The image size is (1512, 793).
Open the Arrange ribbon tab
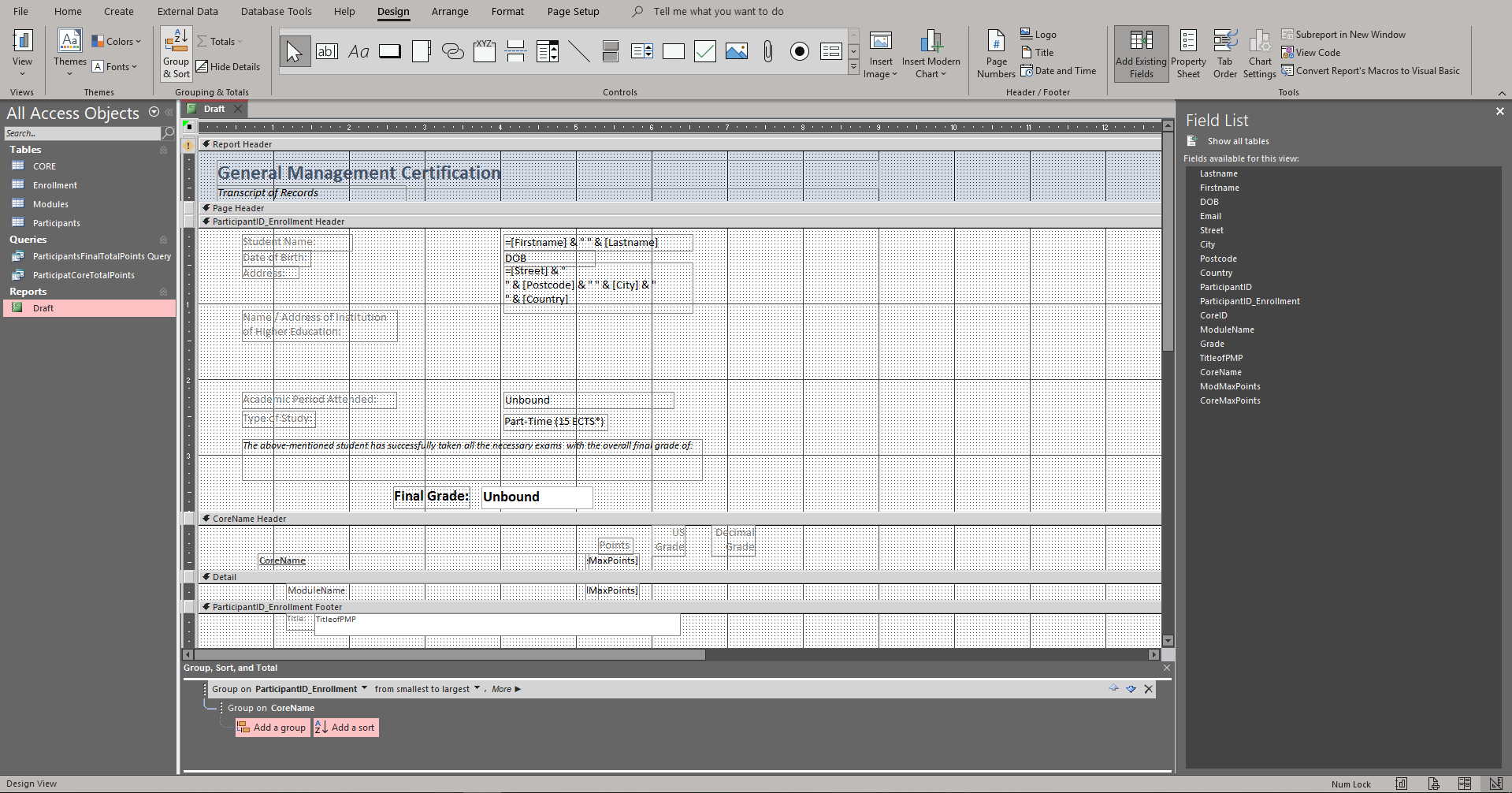click(450, 11)
